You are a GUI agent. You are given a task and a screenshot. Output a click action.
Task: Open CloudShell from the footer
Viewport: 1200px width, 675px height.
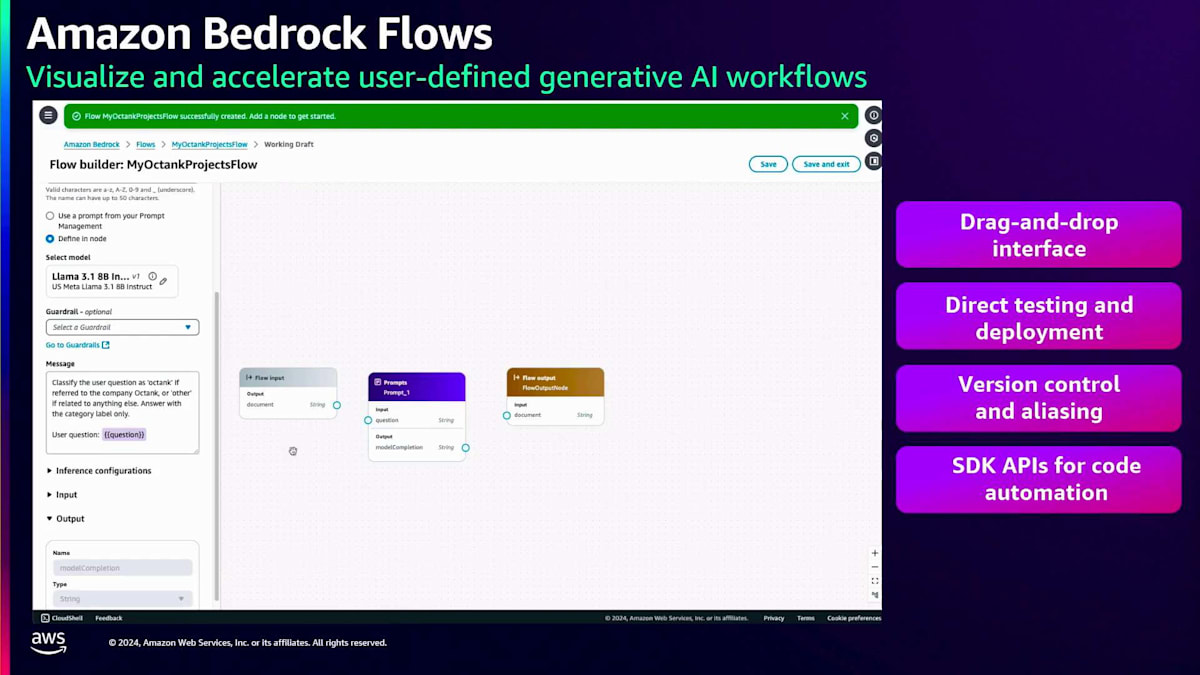pos(60,618)
